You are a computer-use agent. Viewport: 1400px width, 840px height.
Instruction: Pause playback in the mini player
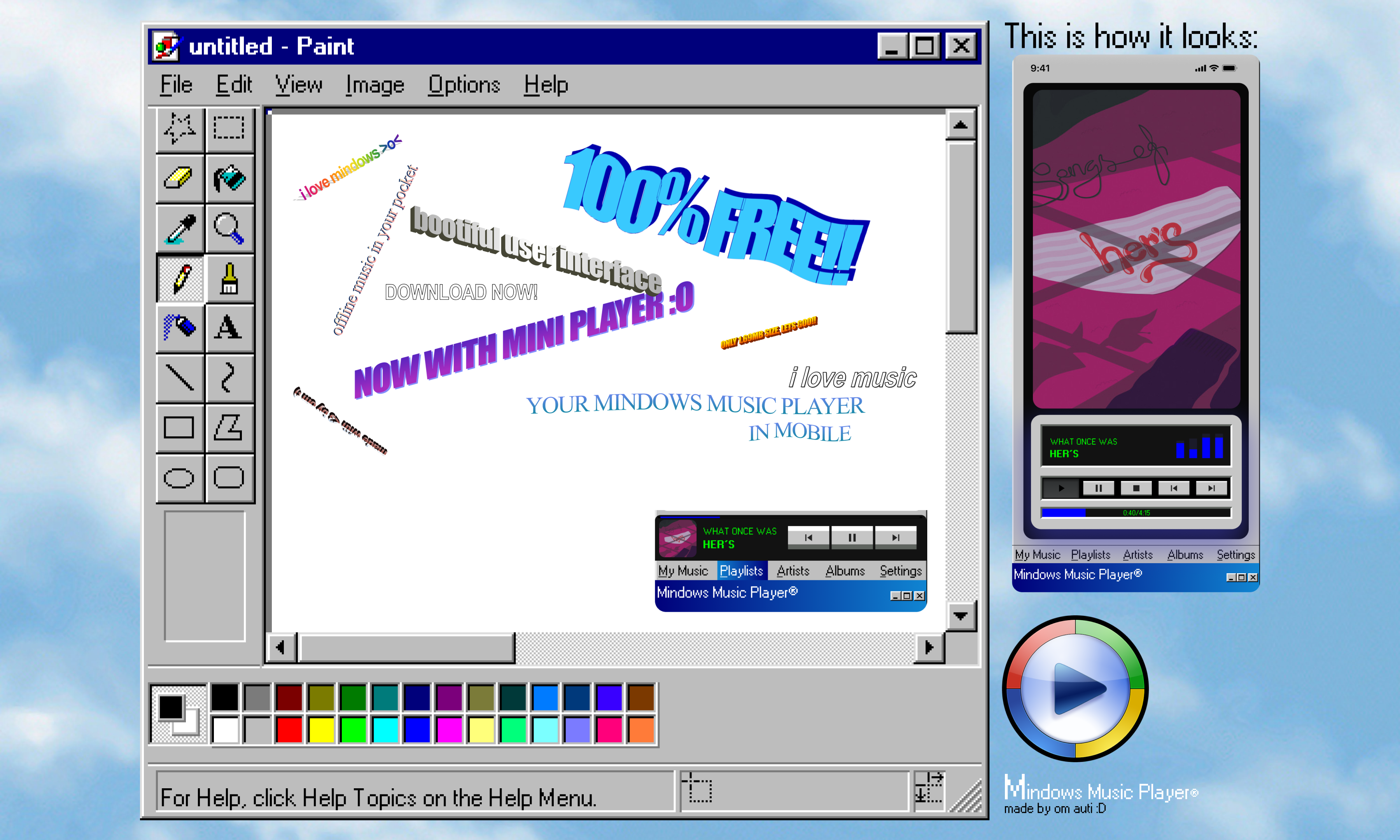tap(852, 537)
